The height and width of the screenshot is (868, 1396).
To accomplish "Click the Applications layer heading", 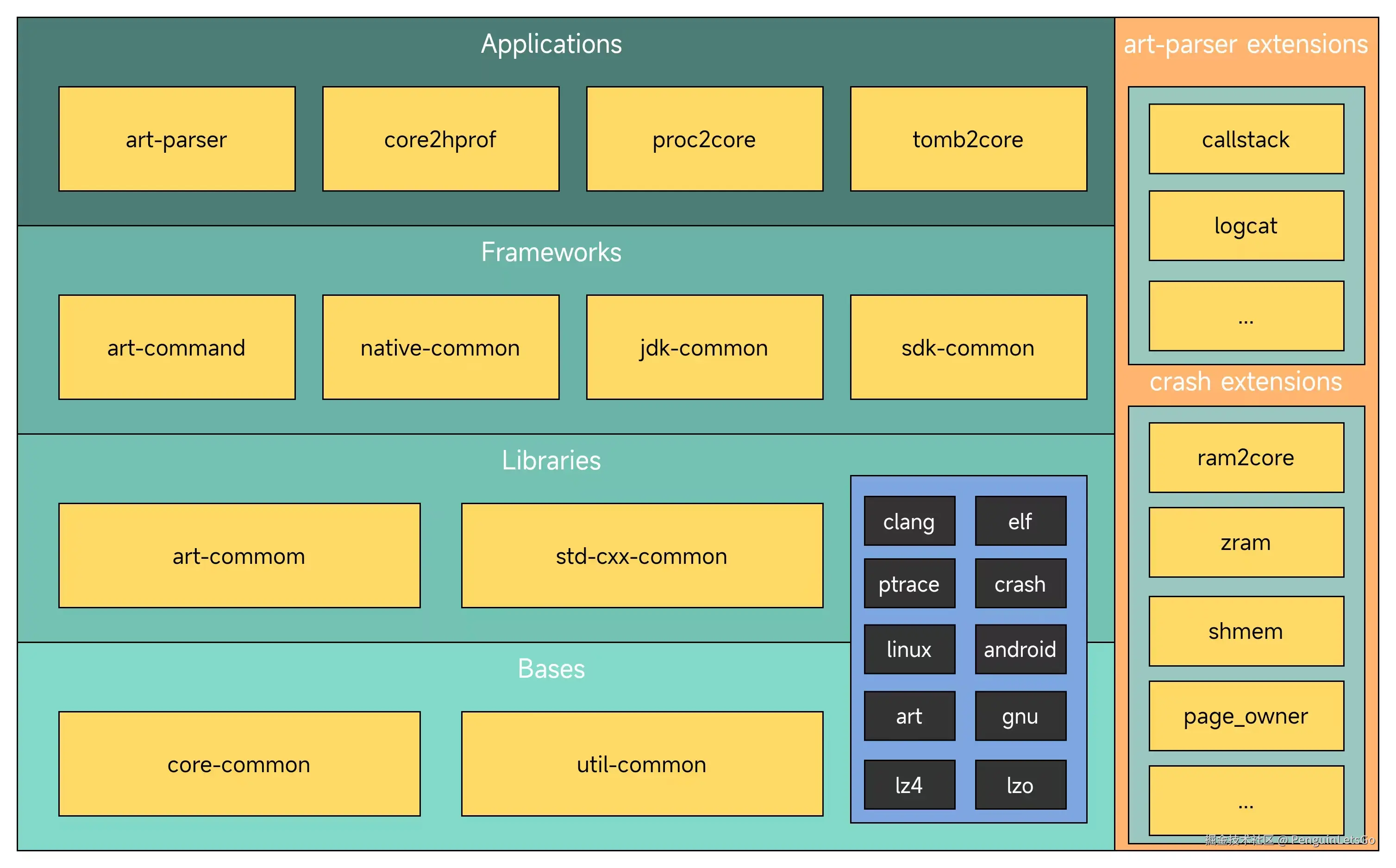I will click(x=551, y=44).
